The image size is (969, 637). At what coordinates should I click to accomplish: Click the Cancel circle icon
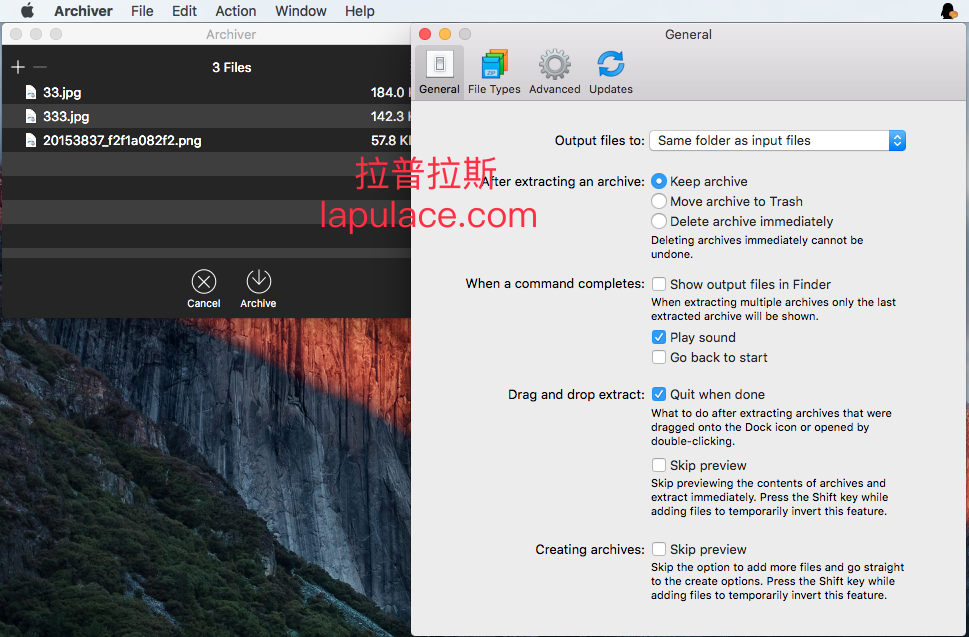click(x=204, y=282)
